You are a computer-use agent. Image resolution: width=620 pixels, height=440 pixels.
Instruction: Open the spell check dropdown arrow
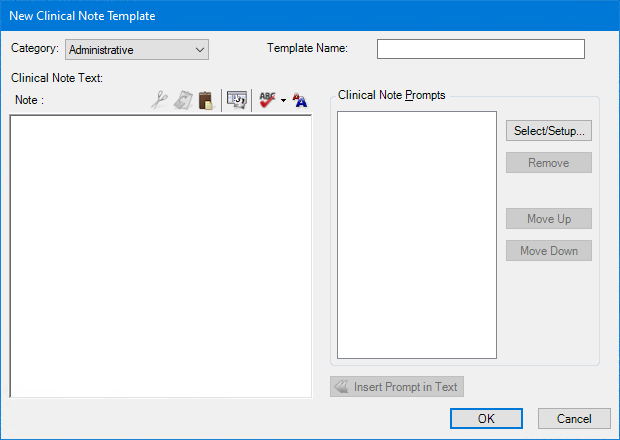coord(284,101)
